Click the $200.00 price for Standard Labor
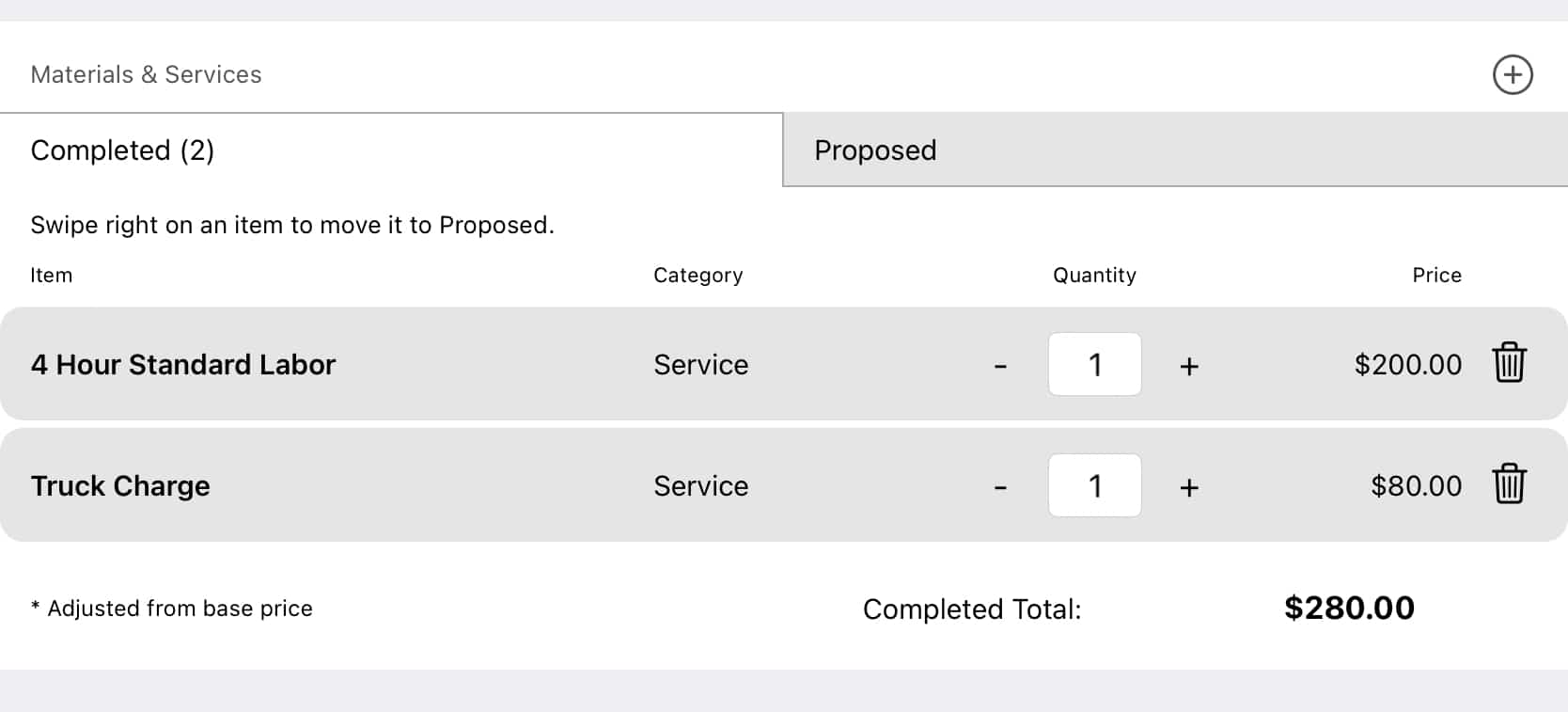The height and width of the screenshot is (712, 1568). (1407, 364)
